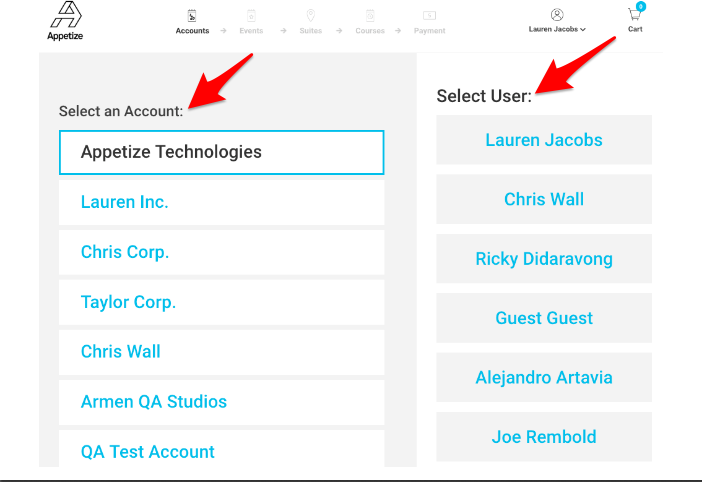Image resolution: width=702 pixels, height=482 pixels.
Task: Open the Payment step icon
Action: [x=429, y=16]
